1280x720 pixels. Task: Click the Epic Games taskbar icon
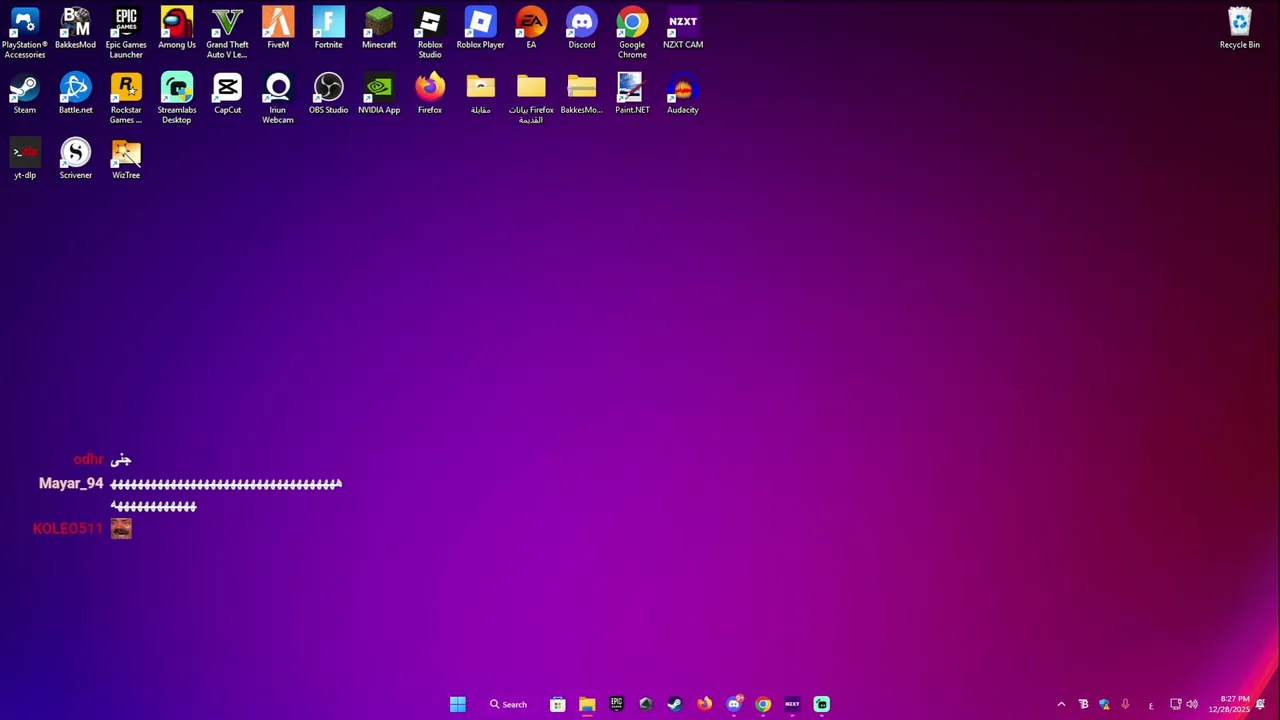point(616,704)
